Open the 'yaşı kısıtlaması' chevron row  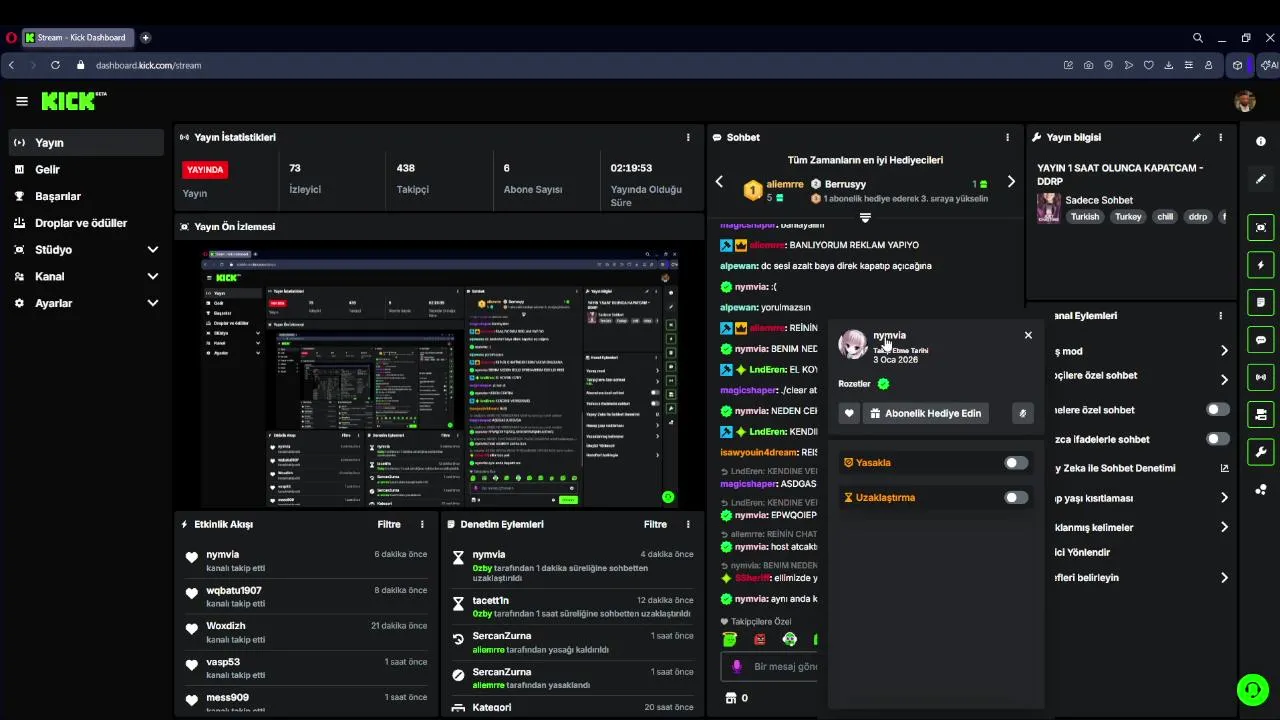point(1224,498)
